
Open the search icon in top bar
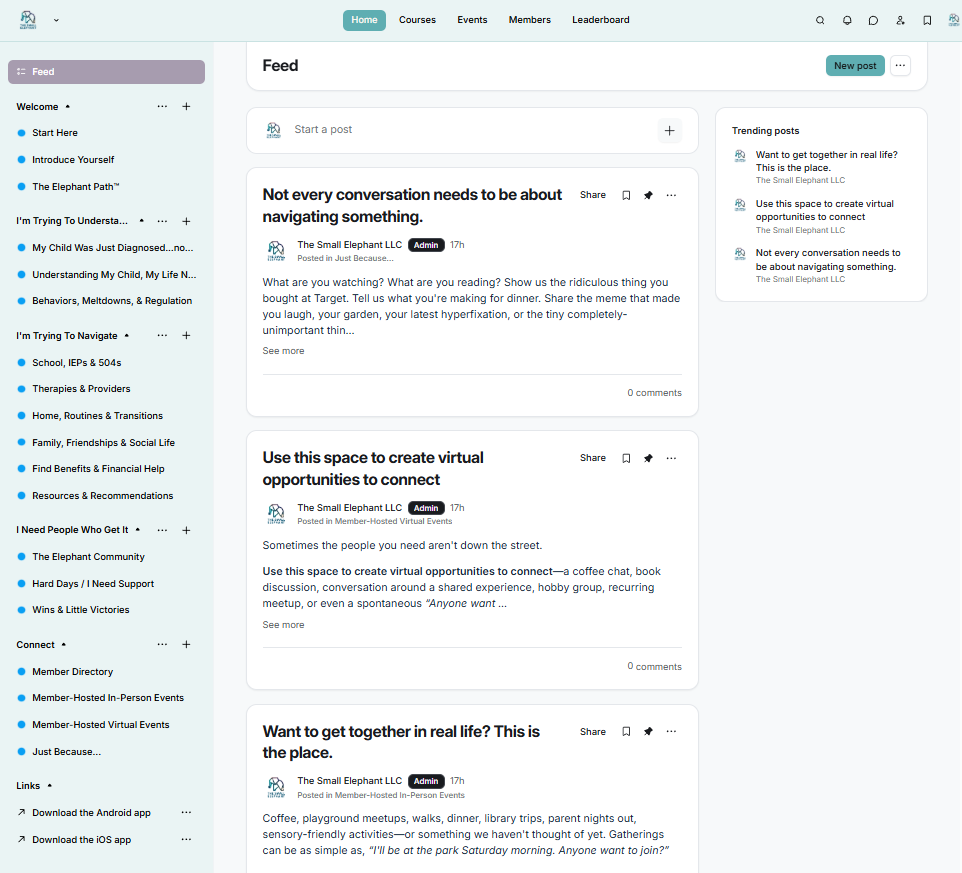pos(820,20)
